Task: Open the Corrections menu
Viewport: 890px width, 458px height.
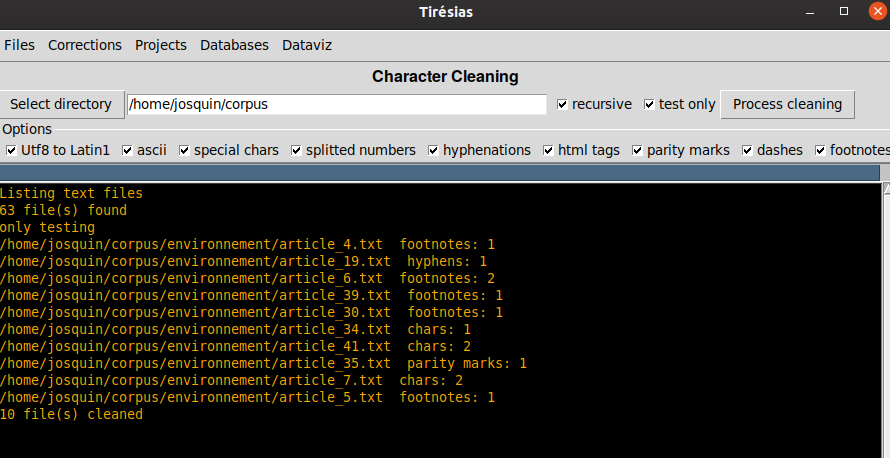Action: [85, 45]
